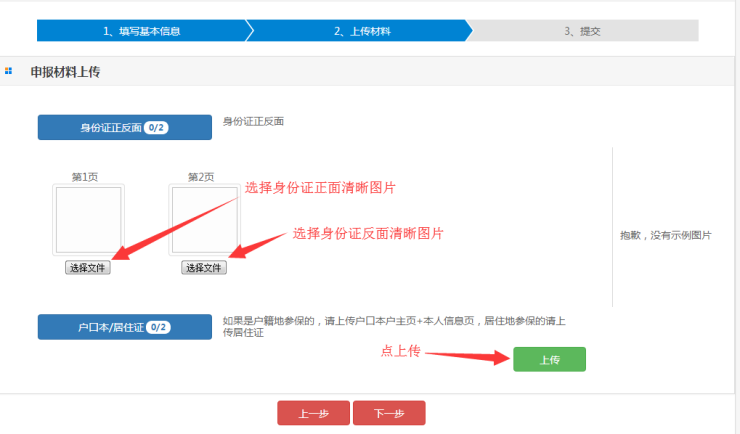Click the 0/2 badge on 身份证正反面

[x=156, y=128]
